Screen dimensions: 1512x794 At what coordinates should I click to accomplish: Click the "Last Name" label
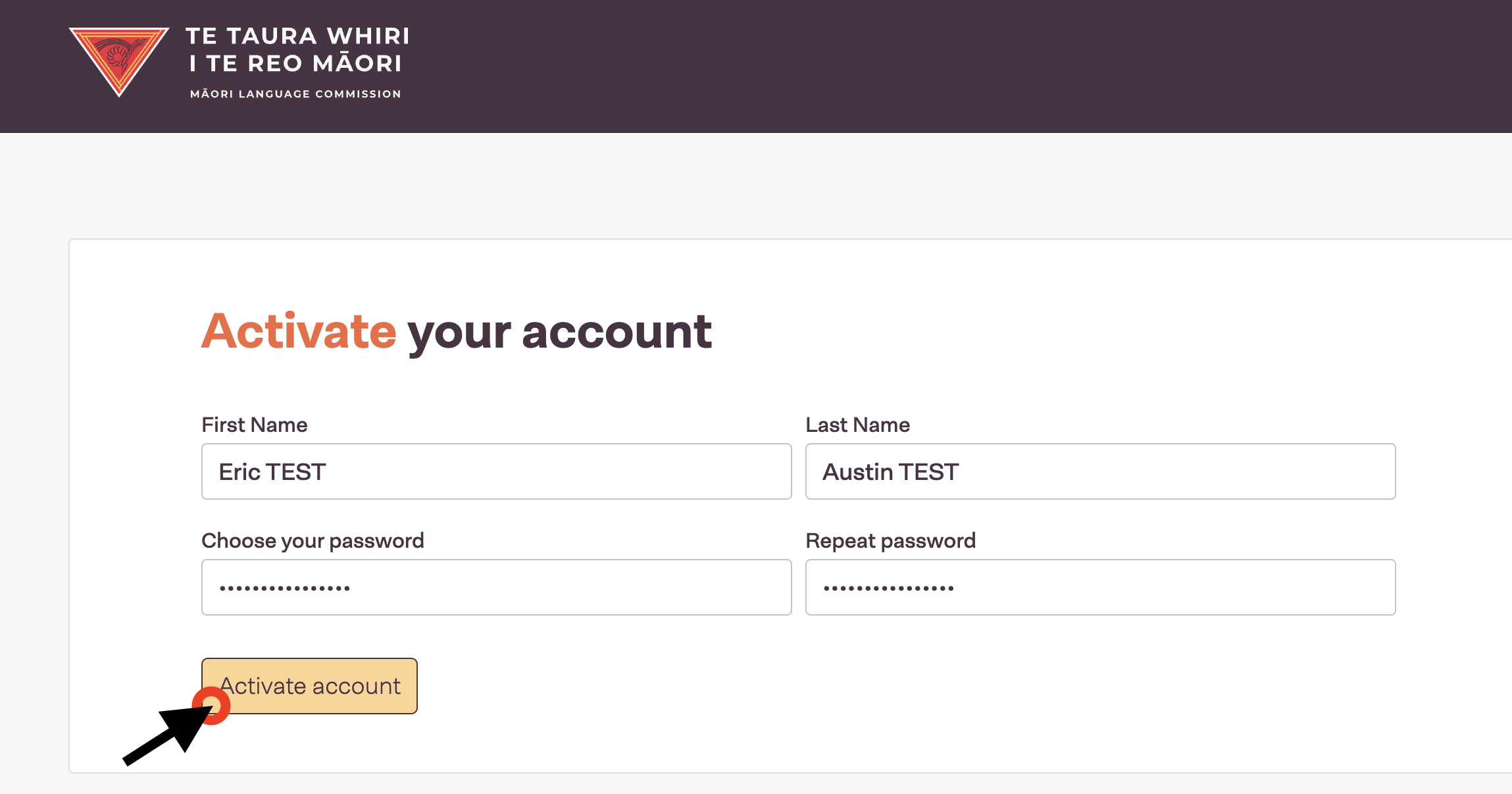pyautogui.click(x=858, y=425)
